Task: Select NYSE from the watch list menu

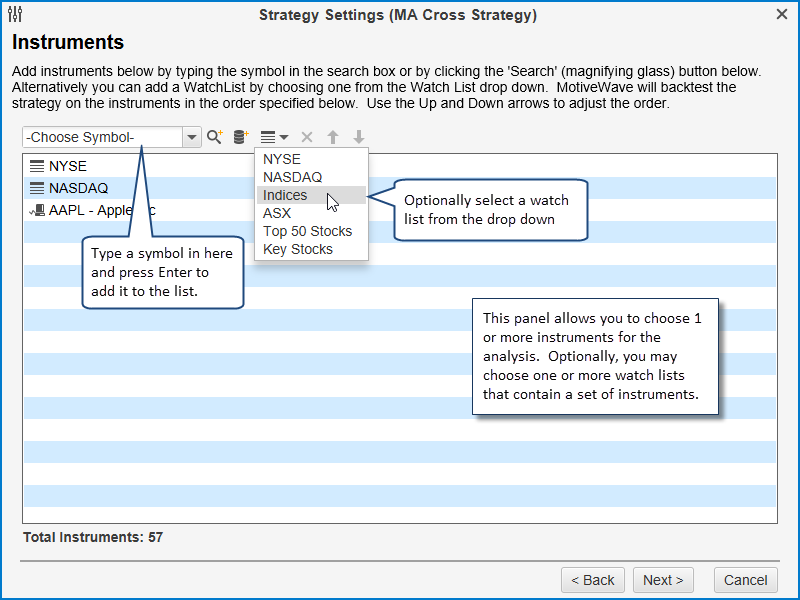Action: click(x=282, y=159)
